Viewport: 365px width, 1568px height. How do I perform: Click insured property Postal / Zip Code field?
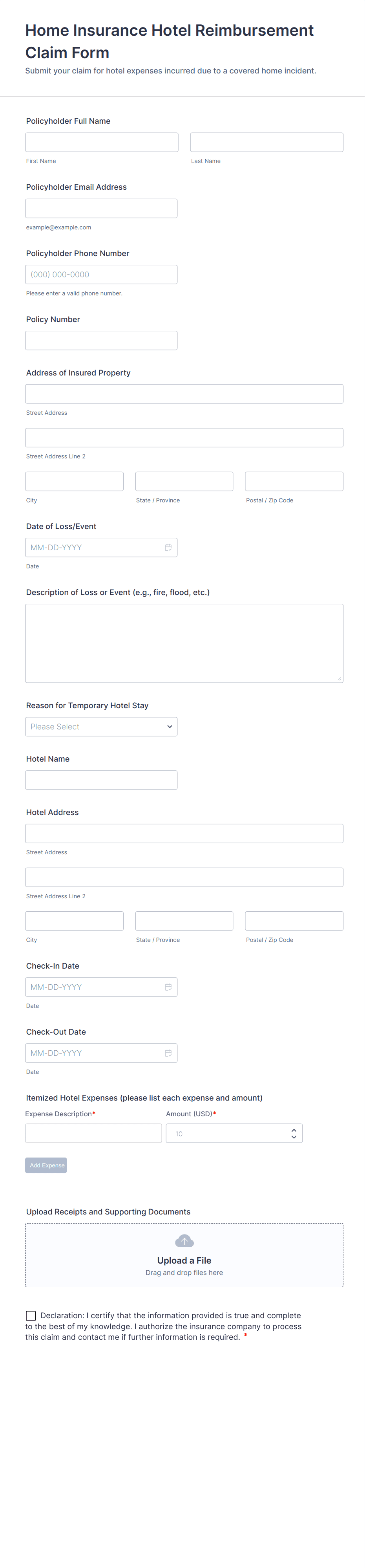click(294, 481)
